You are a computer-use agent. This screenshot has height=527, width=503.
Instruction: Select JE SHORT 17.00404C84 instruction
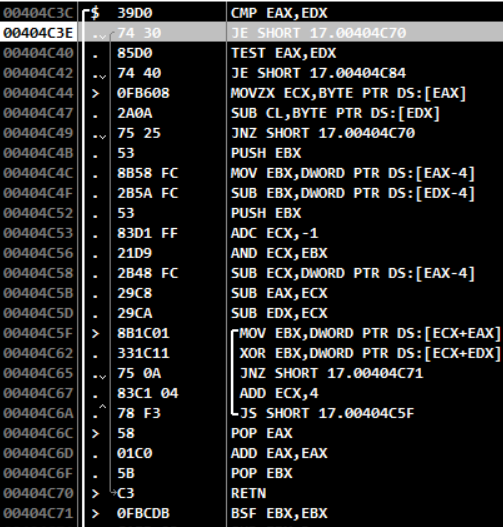pyautogui.click(x=319, y=73)
